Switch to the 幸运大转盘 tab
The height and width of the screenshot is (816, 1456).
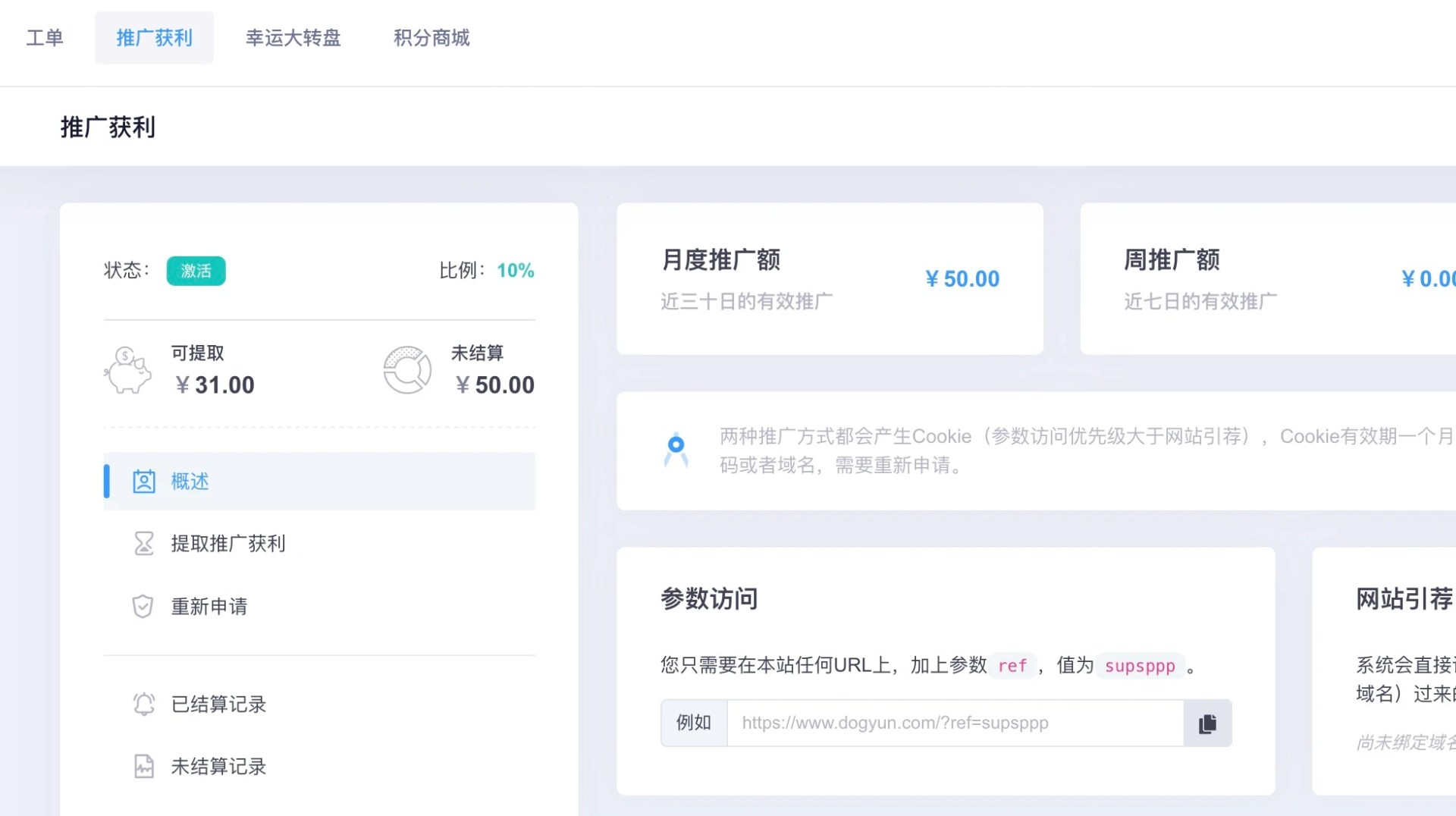(x=293, y=38)
